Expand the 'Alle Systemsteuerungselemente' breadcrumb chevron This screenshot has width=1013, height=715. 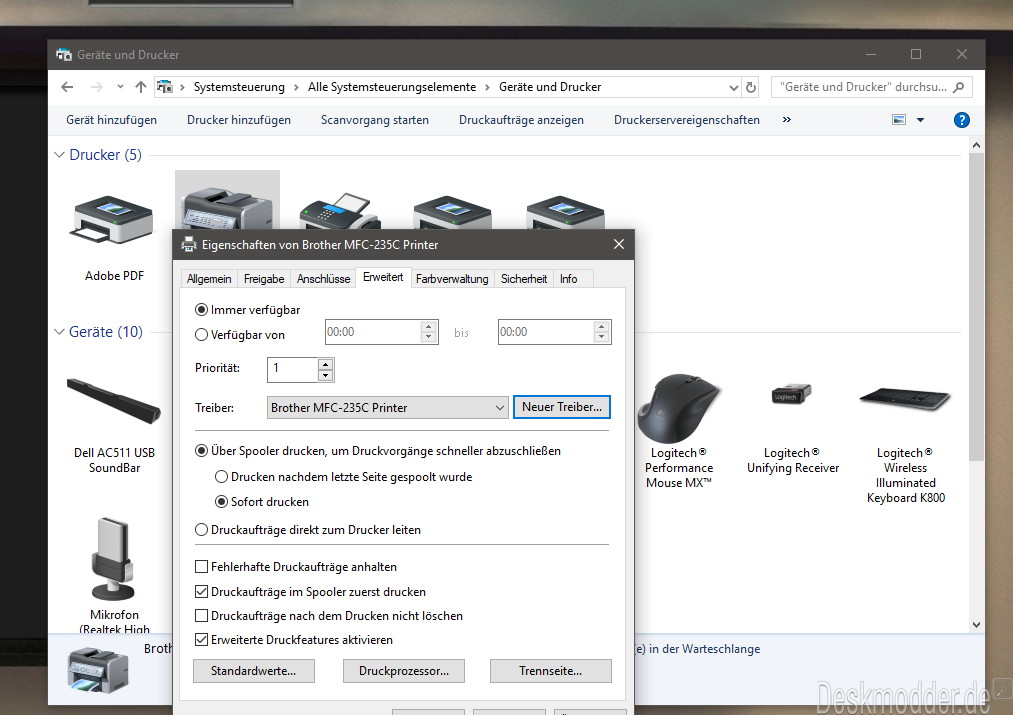488,87
